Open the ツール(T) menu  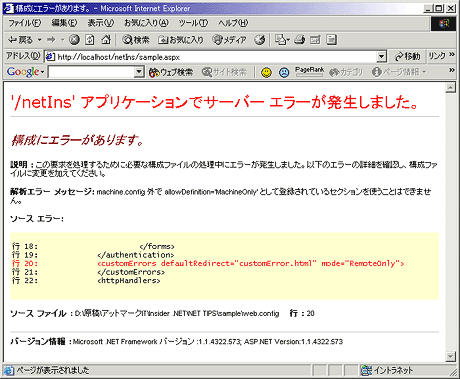tap(193, 23)
